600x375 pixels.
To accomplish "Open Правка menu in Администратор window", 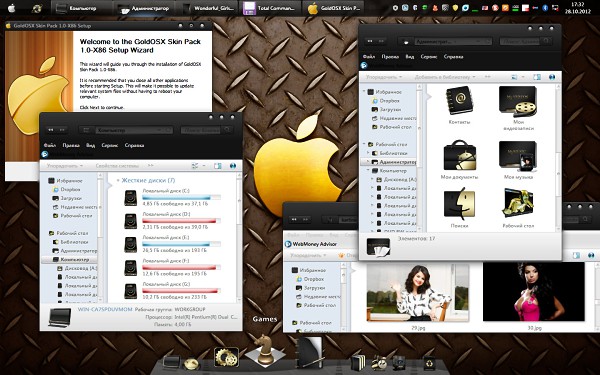I will click(x=390, y=57).
